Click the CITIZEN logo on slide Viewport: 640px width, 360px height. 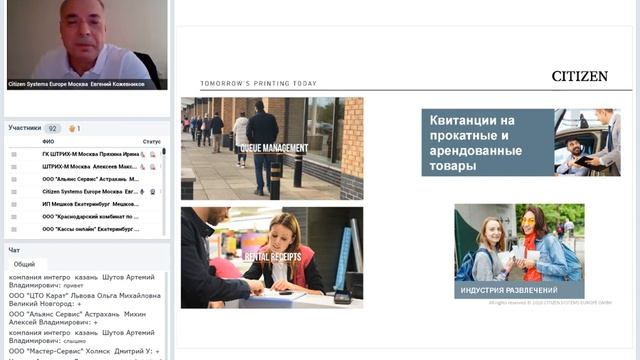(x=580, y=76)
